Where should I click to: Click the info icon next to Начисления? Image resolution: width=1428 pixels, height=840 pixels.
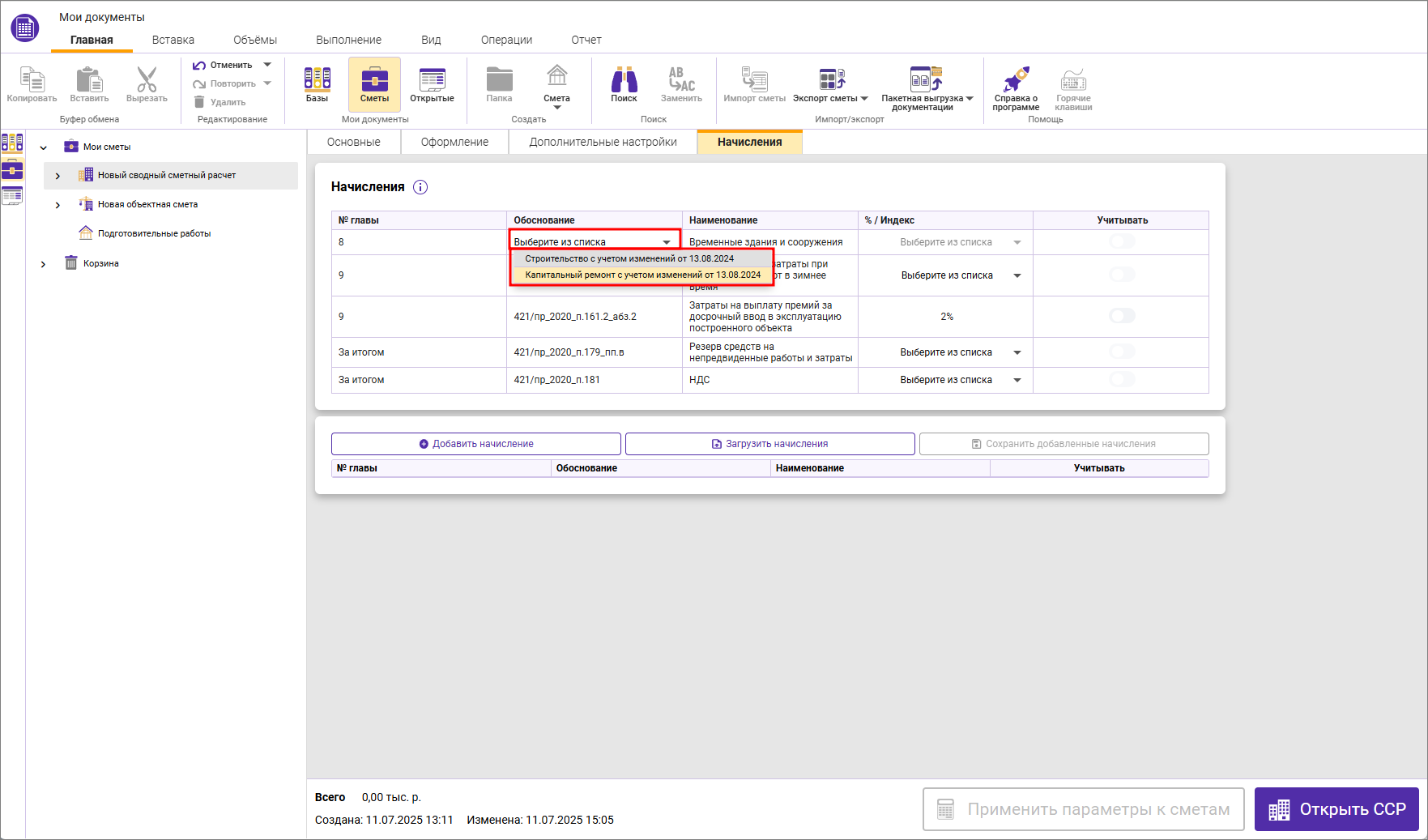tap(420, 187)
